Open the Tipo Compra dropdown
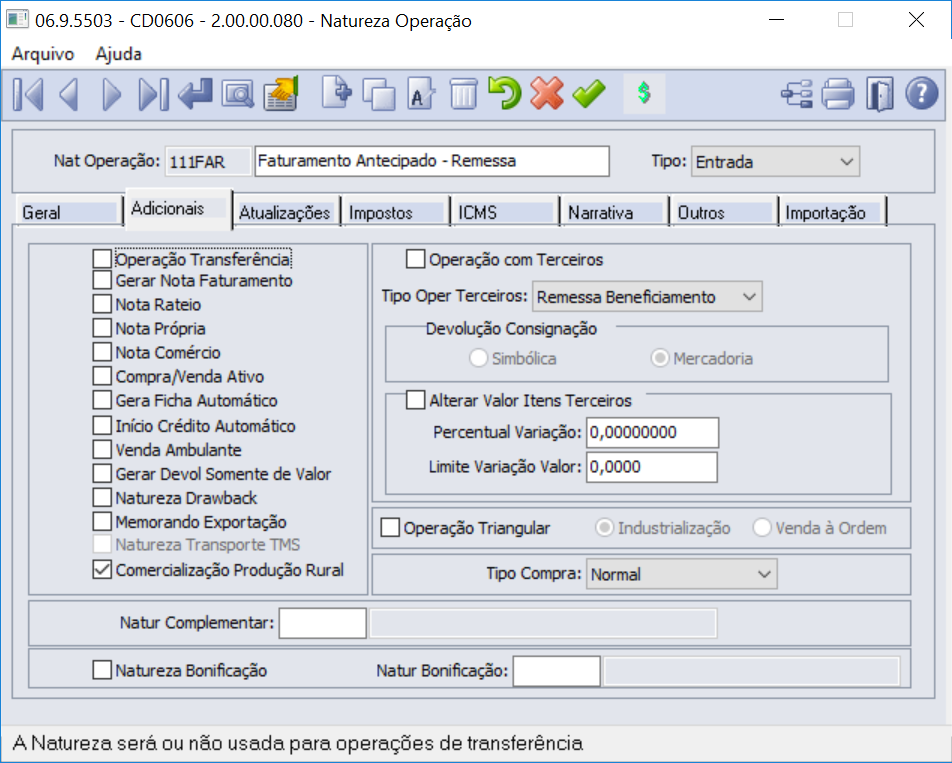 coord(681,574)
